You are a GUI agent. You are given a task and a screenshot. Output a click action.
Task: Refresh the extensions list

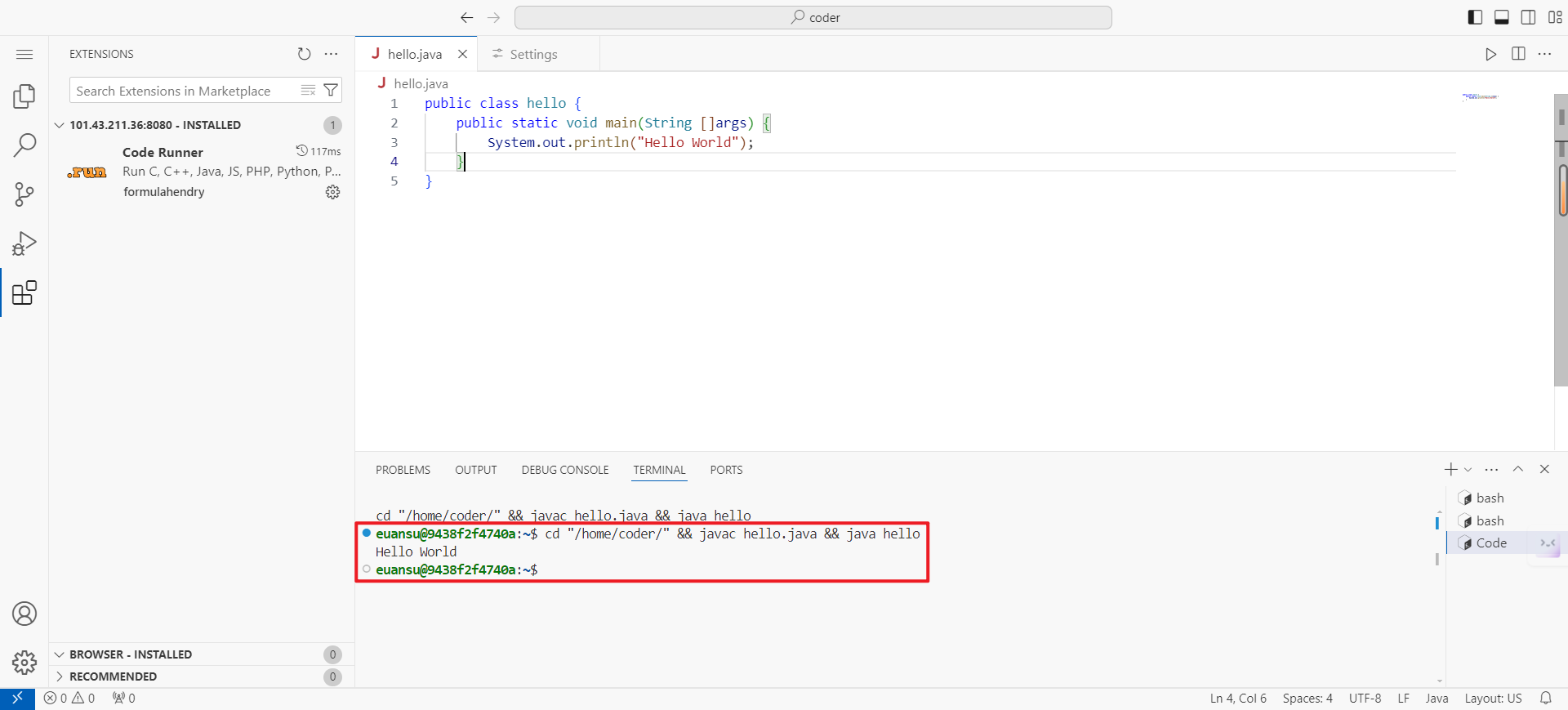304,54
